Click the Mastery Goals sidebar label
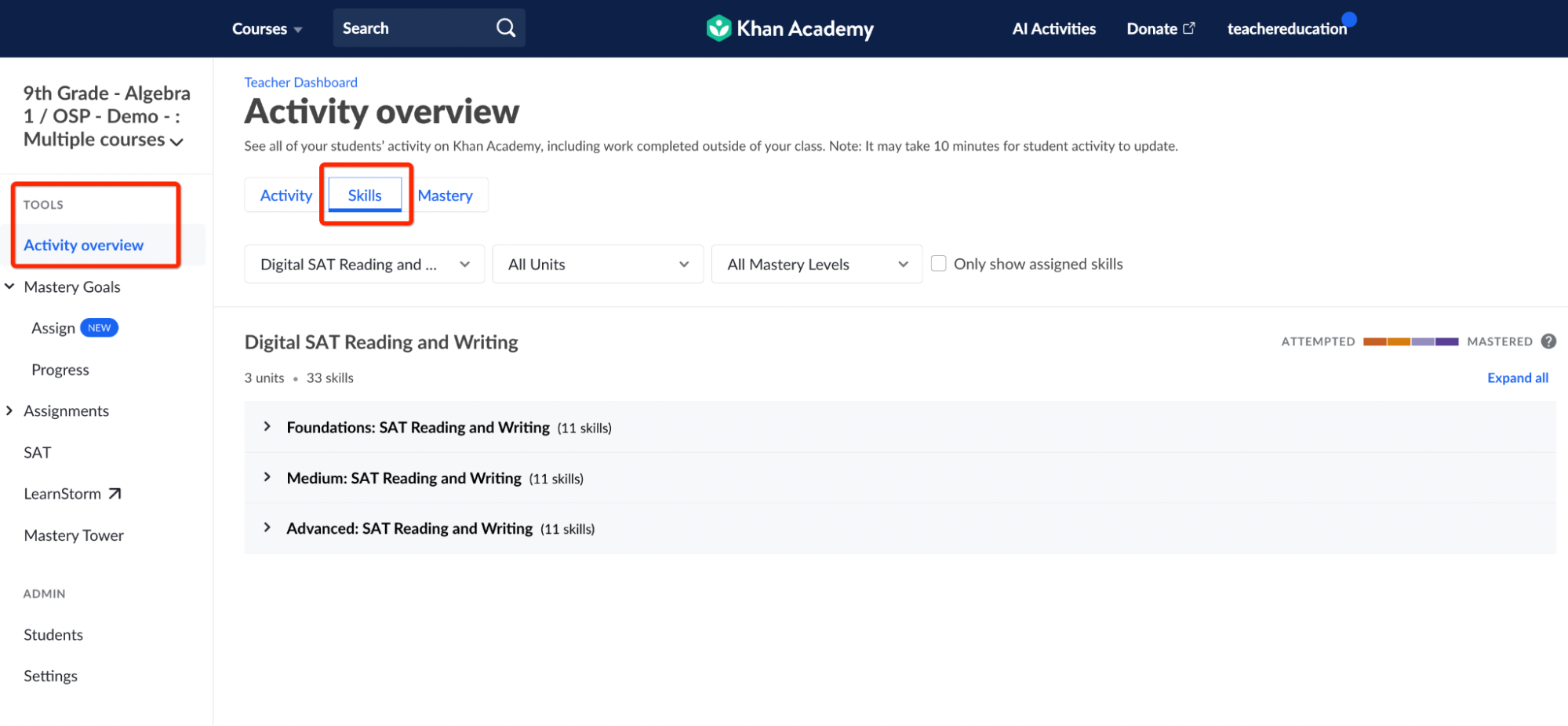1568x726 pixels. (72, 286)
